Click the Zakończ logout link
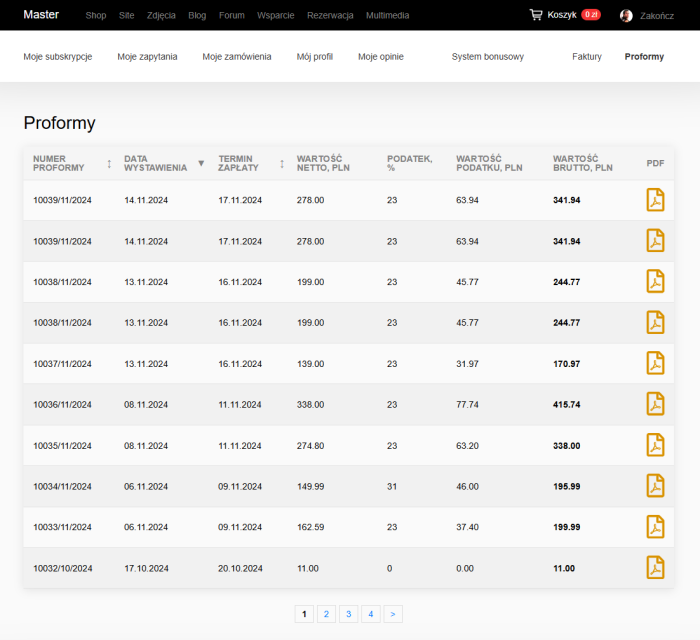Viewport: 700px width, 640px height. [658, 16]
